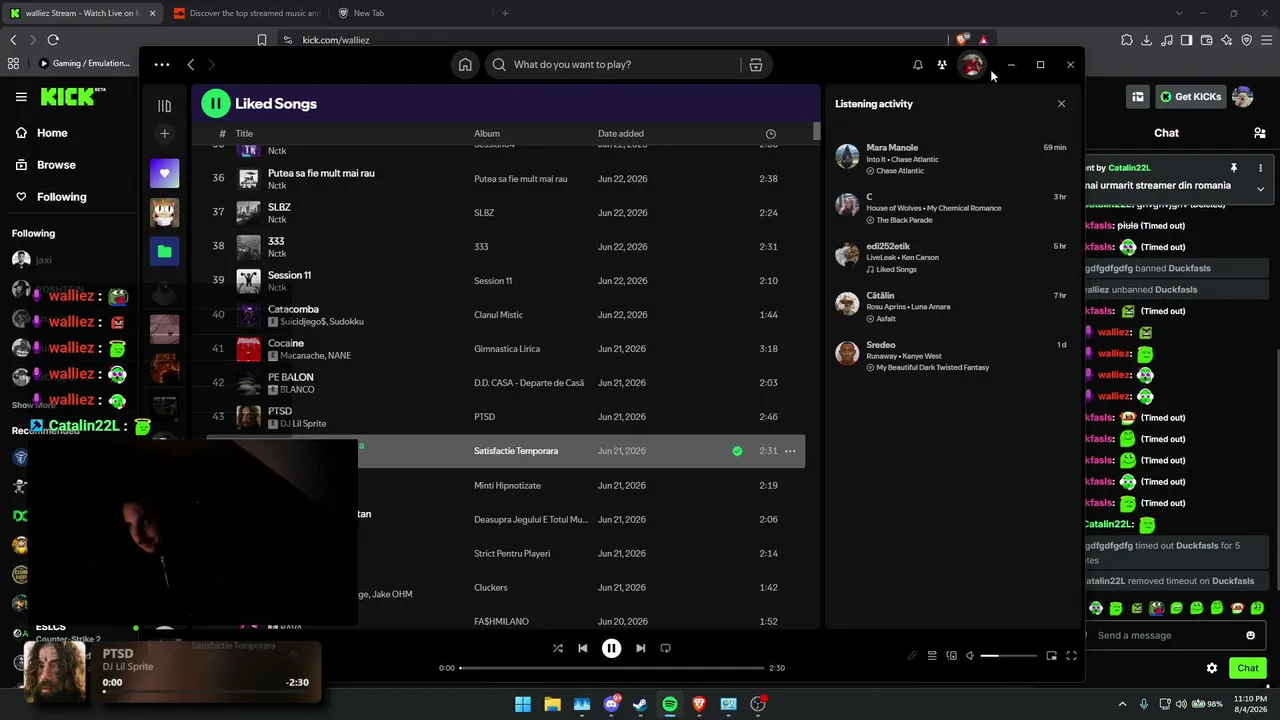Go back in Spotify navigation
The height and width of the screenshot is (720, 1280).
coord(191,65)
